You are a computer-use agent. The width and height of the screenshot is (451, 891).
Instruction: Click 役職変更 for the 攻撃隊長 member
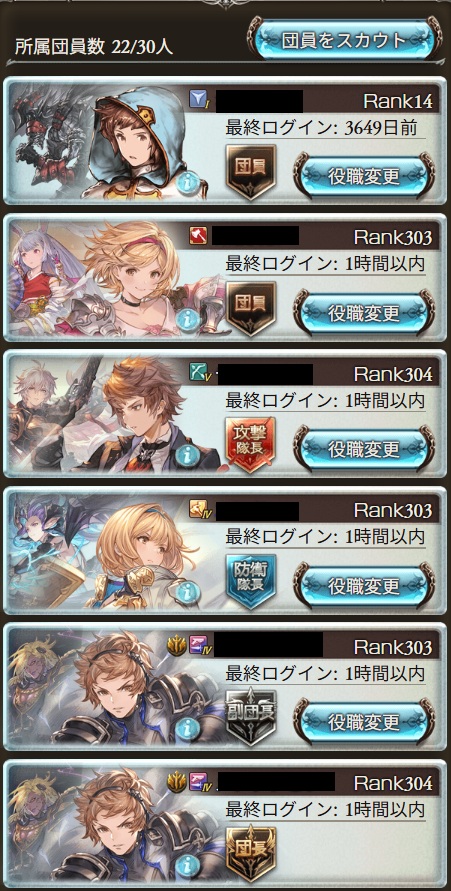[x=364, y=449]
